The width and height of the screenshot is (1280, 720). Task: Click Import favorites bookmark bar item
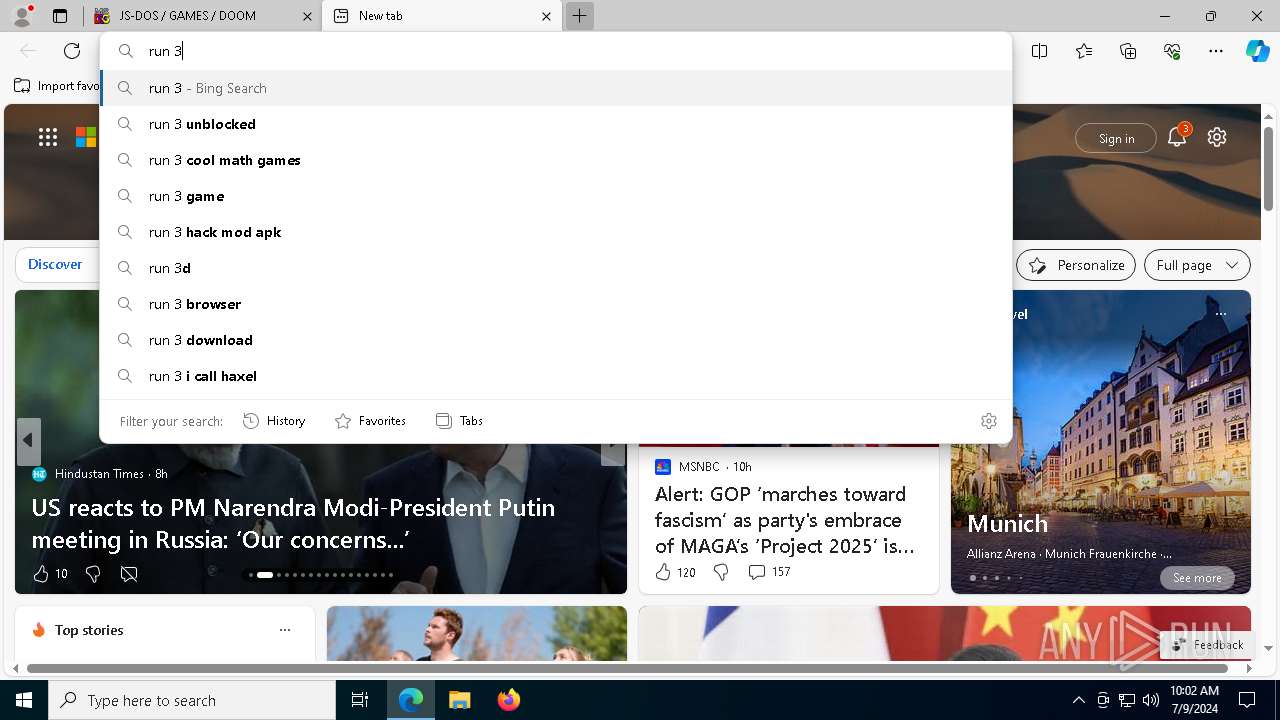57,86
